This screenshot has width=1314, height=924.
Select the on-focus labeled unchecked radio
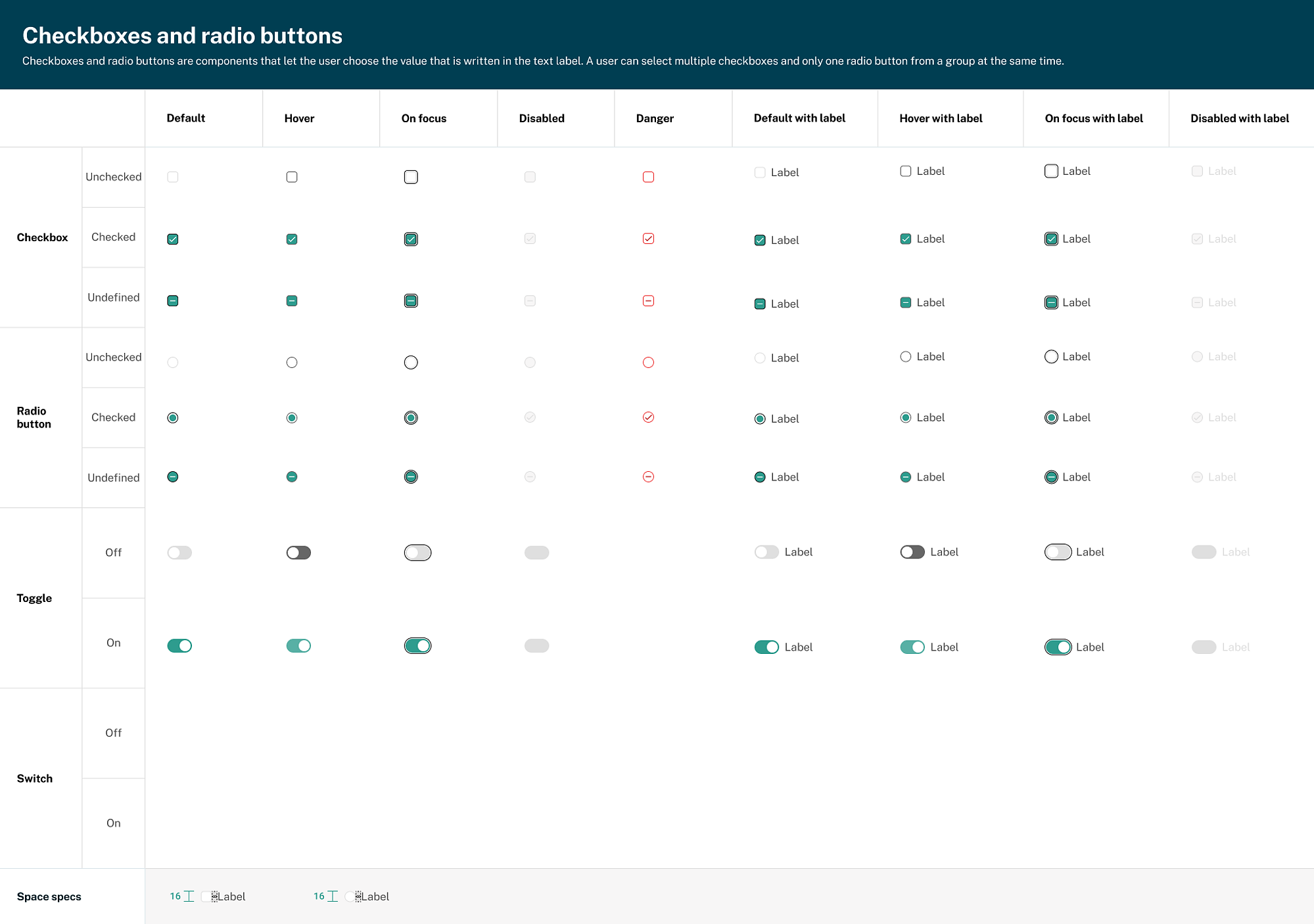(x=1051, y=357)
